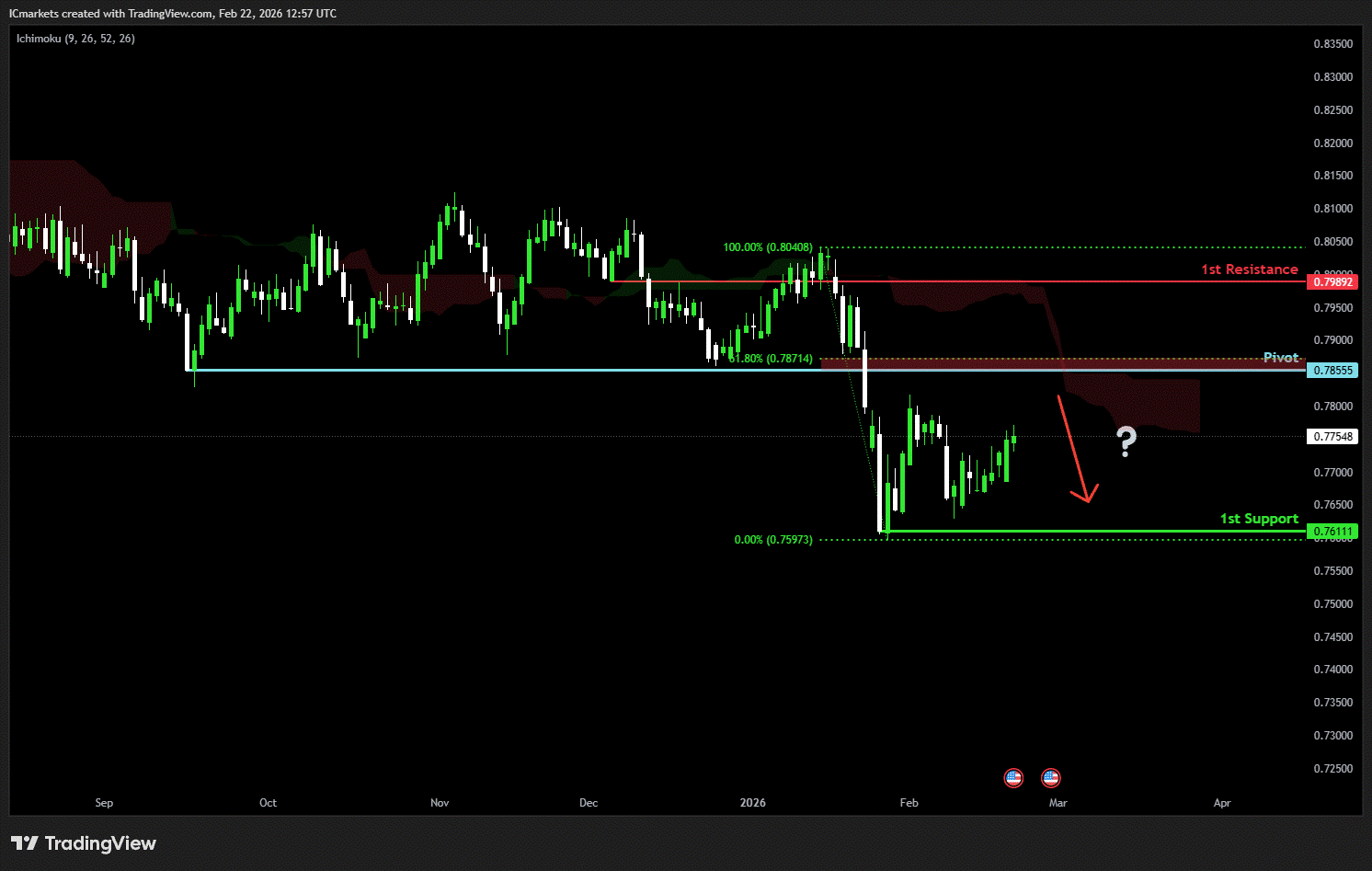Viewport: 1372px width, 871px height.
Task: Click the 2026 label on time axis
Action: [x=752, y=803]
